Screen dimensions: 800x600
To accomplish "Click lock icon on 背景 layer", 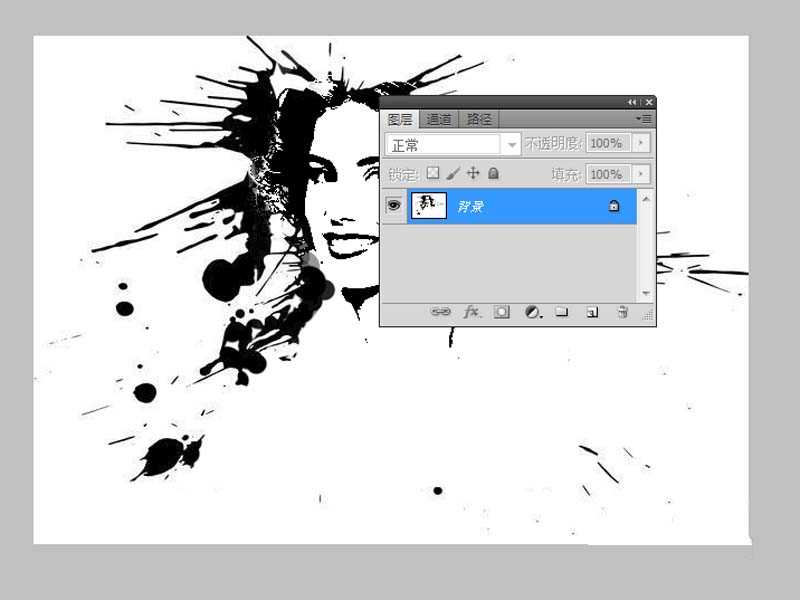I will [614, 206].
